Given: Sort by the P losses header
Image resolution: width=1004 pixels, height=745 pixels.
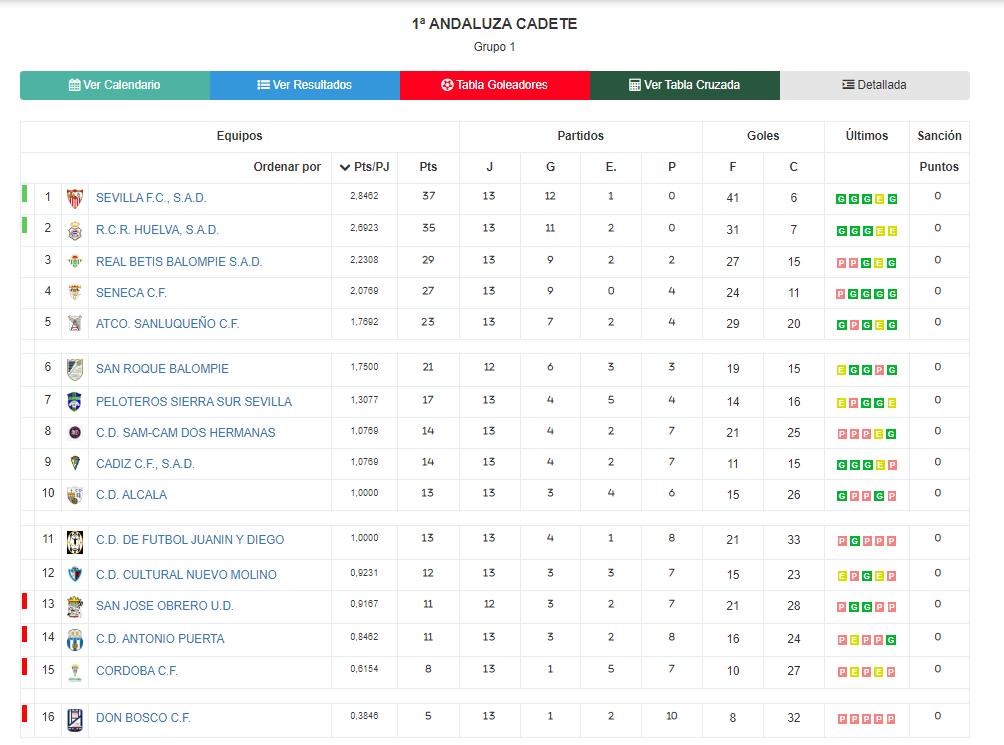Looking at the screenshot, I should (x=672, y=167).
